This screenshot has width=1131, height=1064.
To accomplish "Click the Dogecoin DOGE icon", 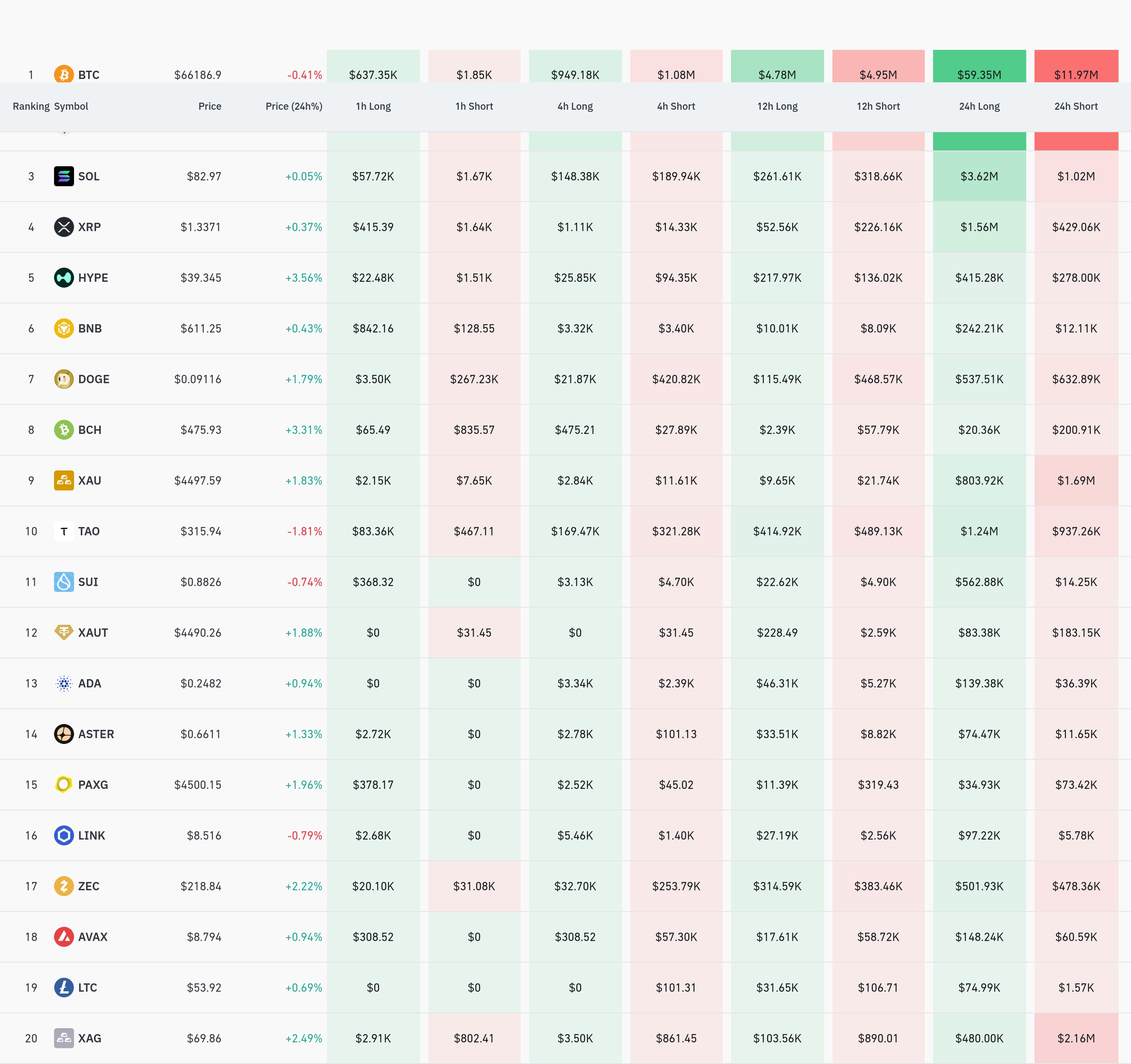I will pyautogui.click(x=64, y=379).
